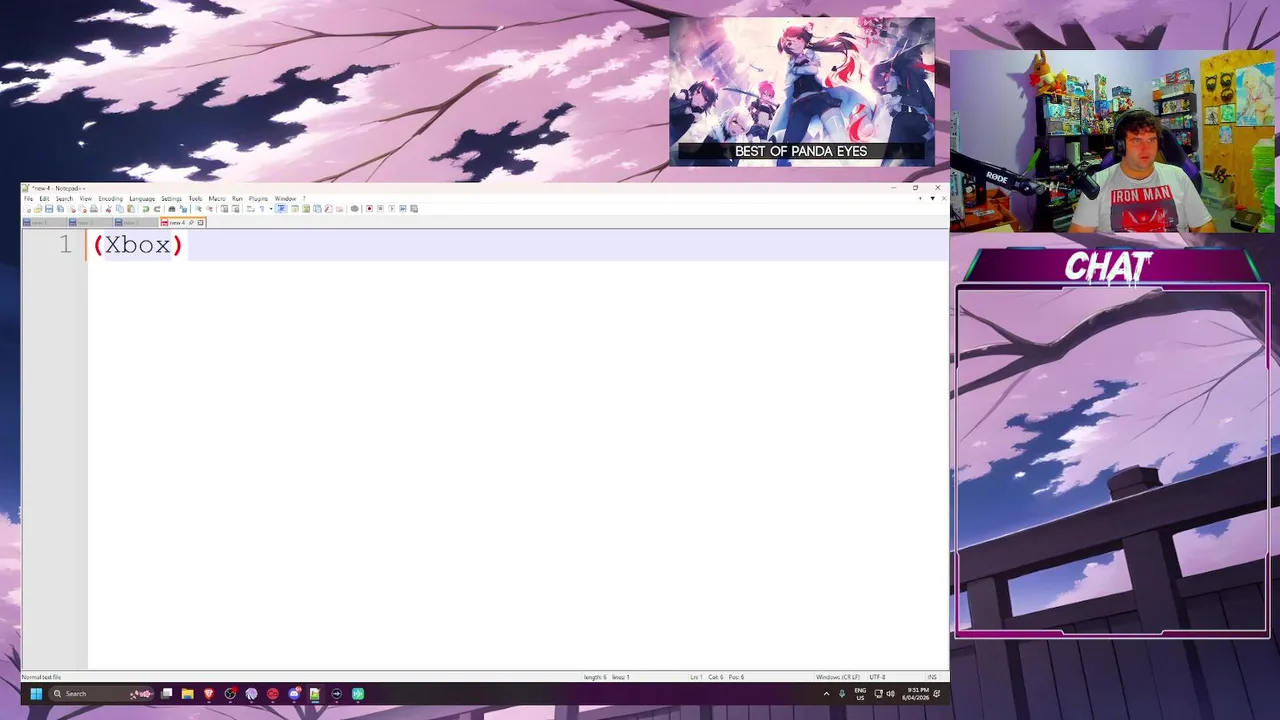Click the Copy toolbar icon
1280x720 pixels.
[119, 209]
